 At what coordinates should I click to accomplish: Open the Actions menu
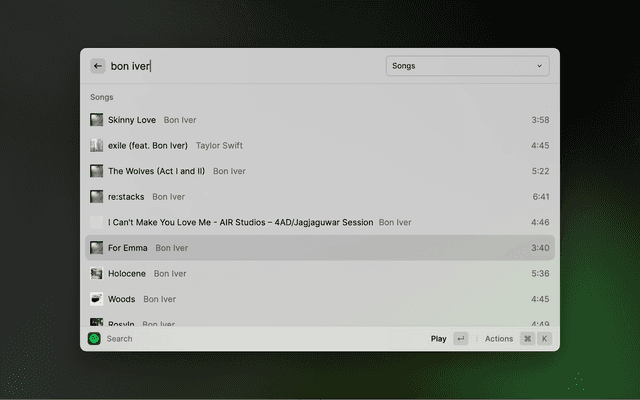click(x=498, y=339)
